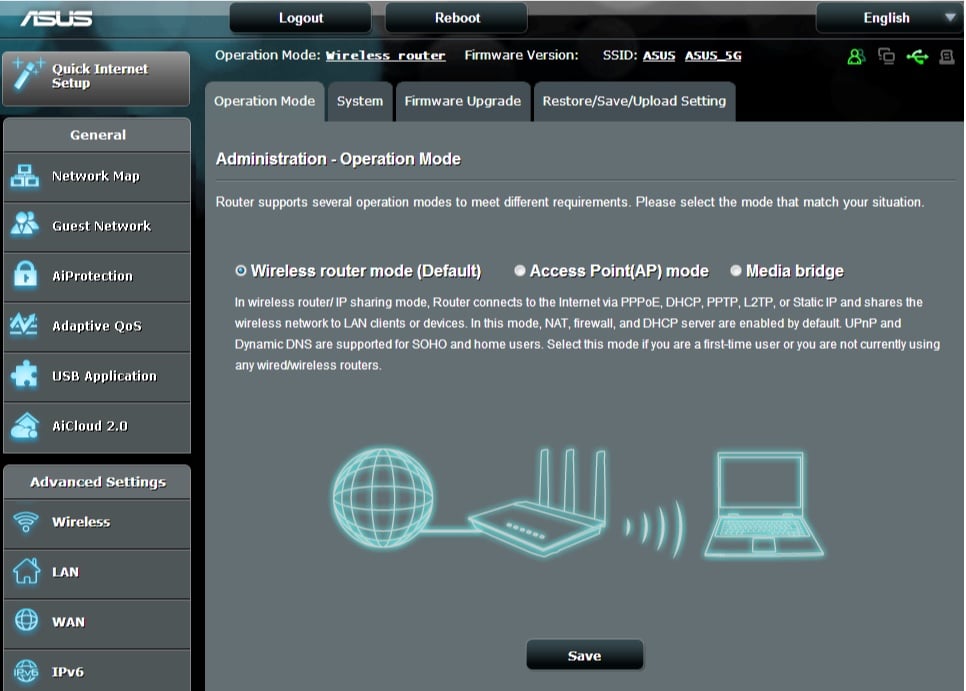Click the AiProtection padlock icon
Screen dimensions: 966x691
pos(25,276)
